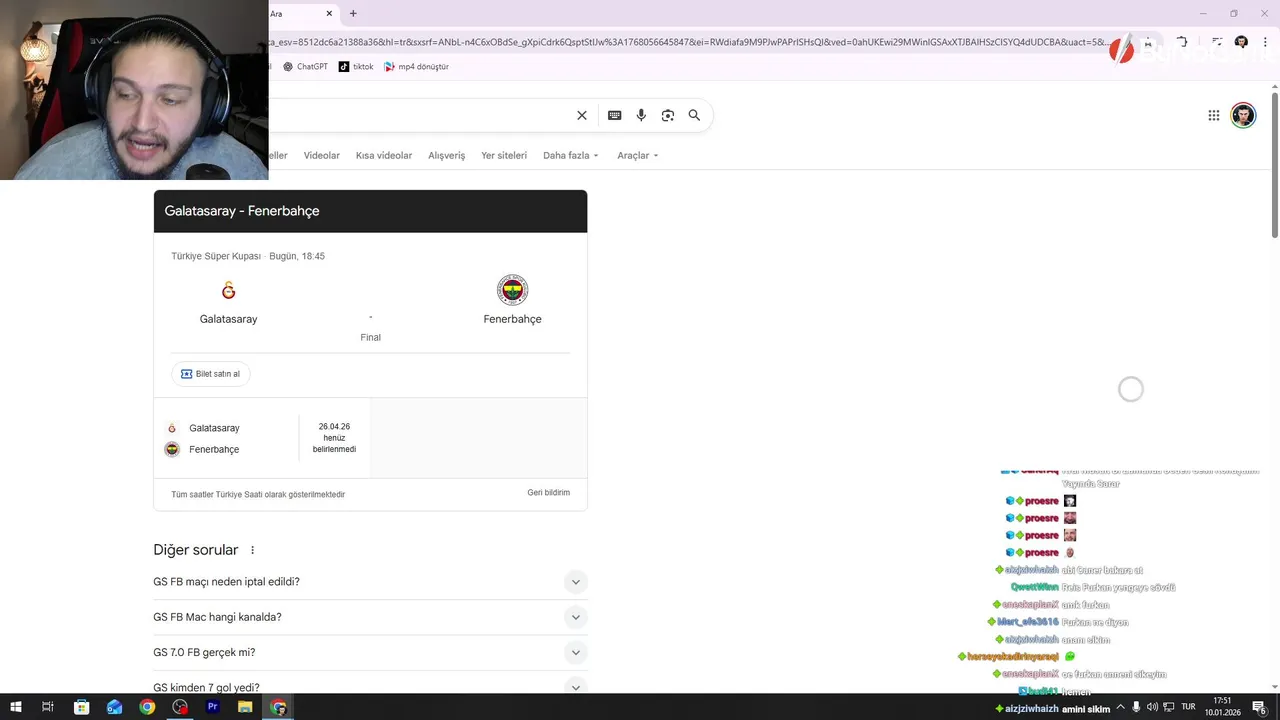Click the browser address bar URL
Screen dimensions: 1280x720
click(x=690, y=42)
